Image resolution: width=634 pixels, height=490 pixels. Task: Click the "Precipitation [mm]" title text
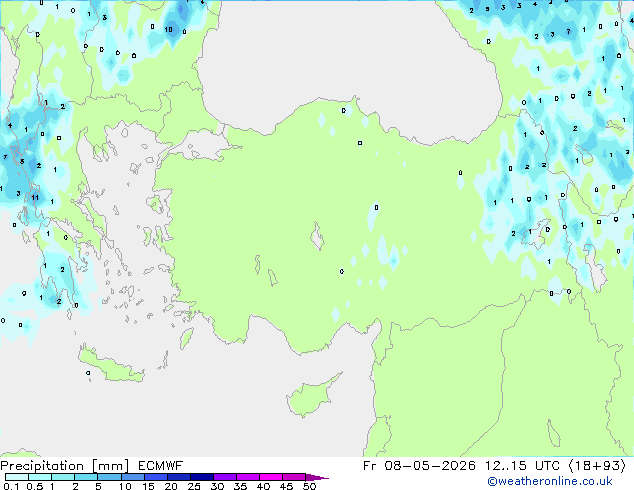[65, 466]
